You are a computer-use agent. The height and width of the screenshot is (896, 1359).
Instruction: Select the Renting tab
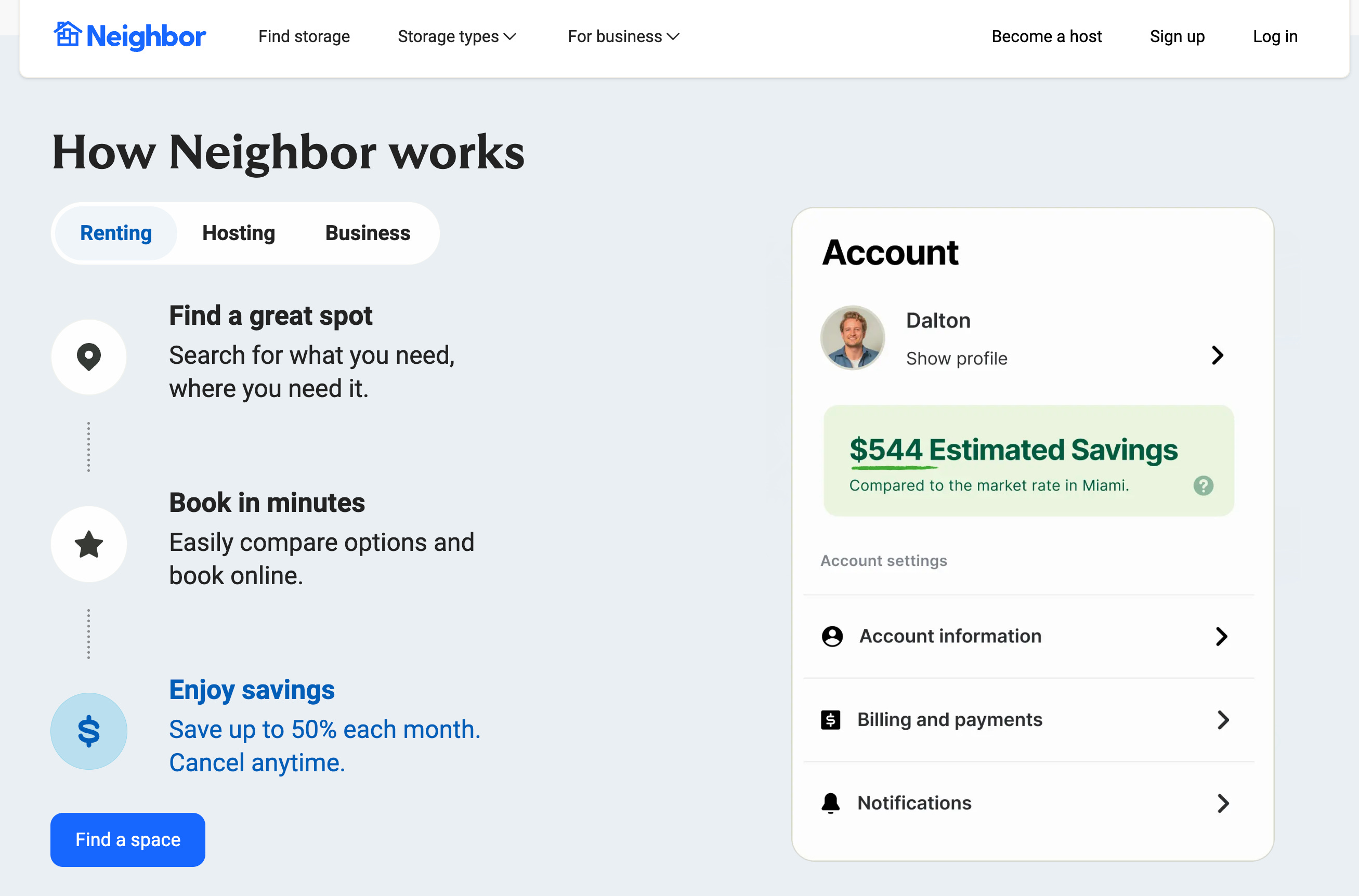pos(116,233)
